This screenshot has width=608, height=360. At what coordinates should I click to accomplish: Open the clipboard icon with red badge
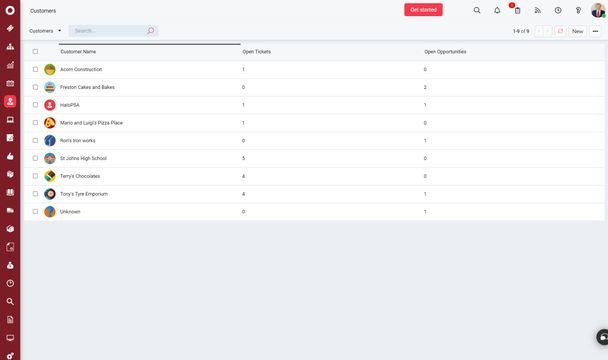pos(517,10)
